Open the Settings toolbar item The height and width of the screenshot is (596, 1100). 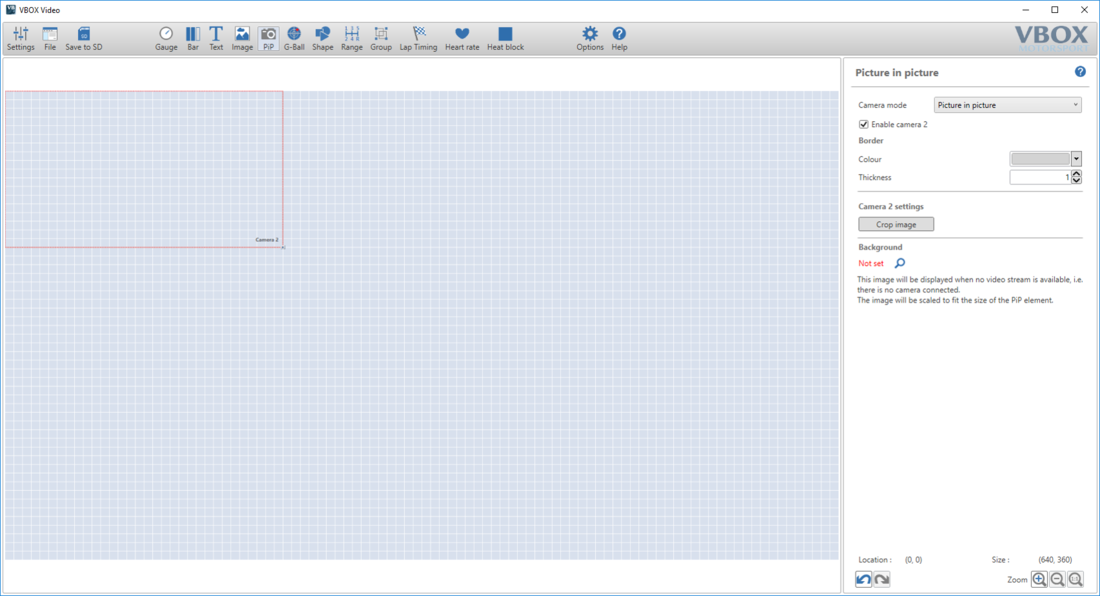coord(20,39)
